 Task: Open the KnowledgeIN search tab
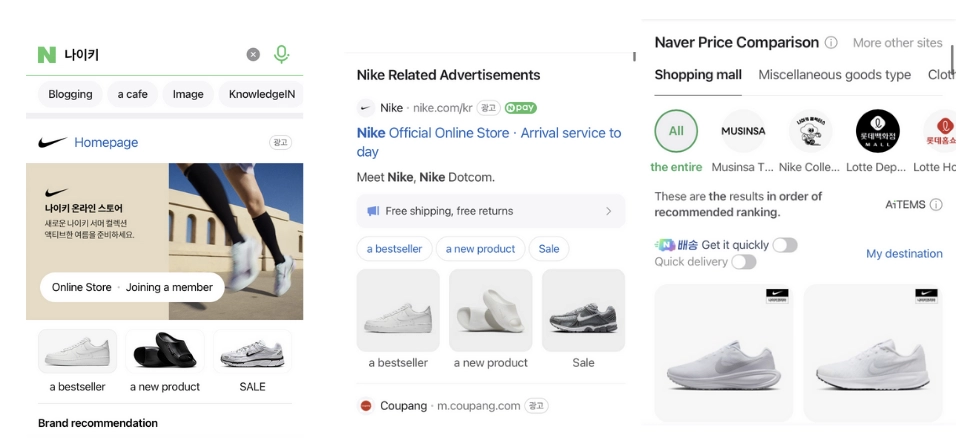pos(261,94)
